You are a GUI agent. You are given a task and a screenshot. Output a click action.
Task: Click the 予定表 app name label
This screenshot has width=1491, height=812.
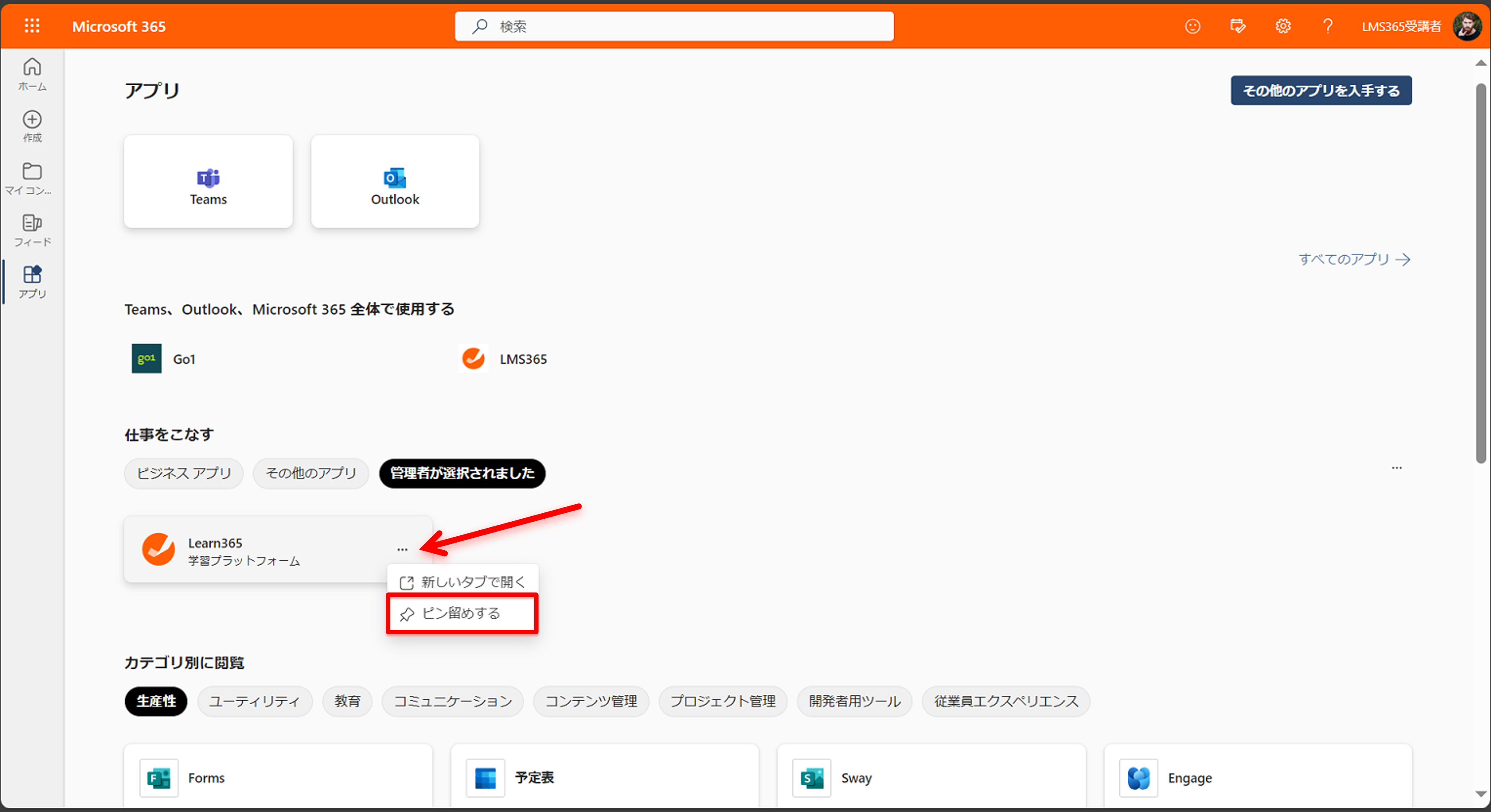[x=534, y=778]
